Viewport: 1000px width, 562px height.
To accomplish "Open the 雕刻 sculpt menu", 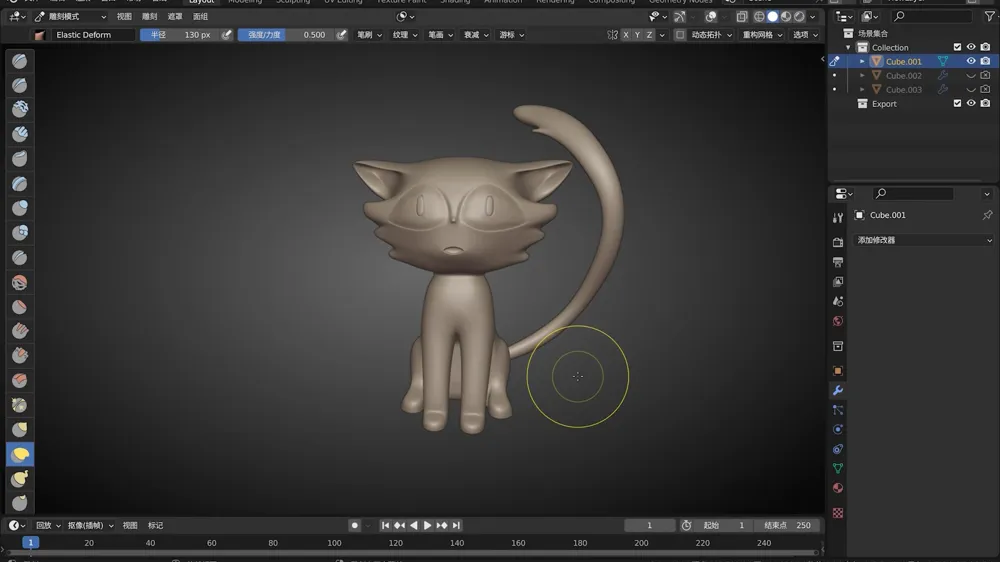I will click(149, 17).
